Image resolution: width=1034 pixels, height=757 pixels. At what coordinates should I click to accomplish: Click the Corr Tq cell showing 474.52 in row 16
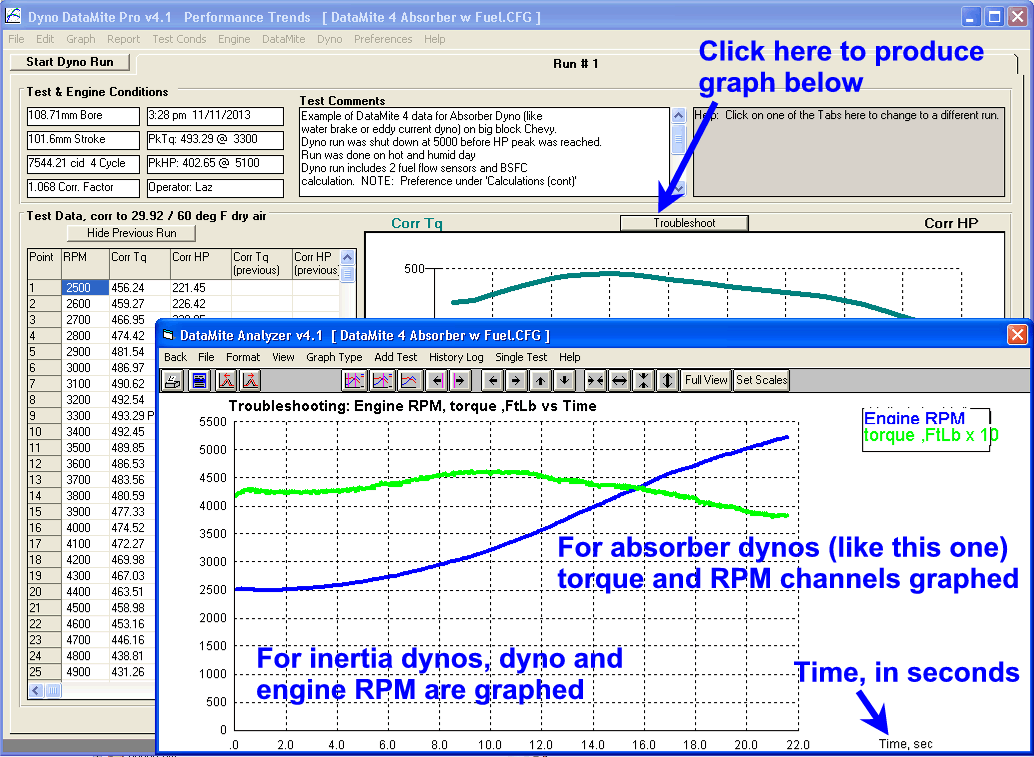[132, 528]
